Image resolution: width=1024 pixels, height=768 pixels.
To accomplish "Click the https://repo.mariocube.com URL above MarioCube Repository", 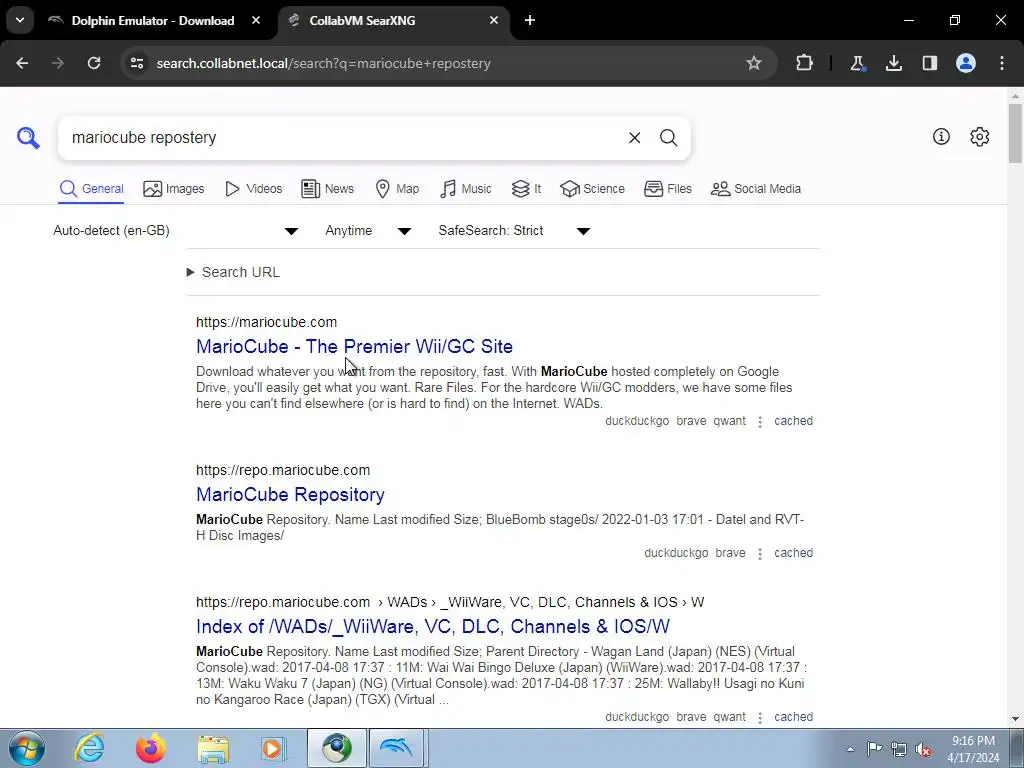I will (x=283, y=470).
